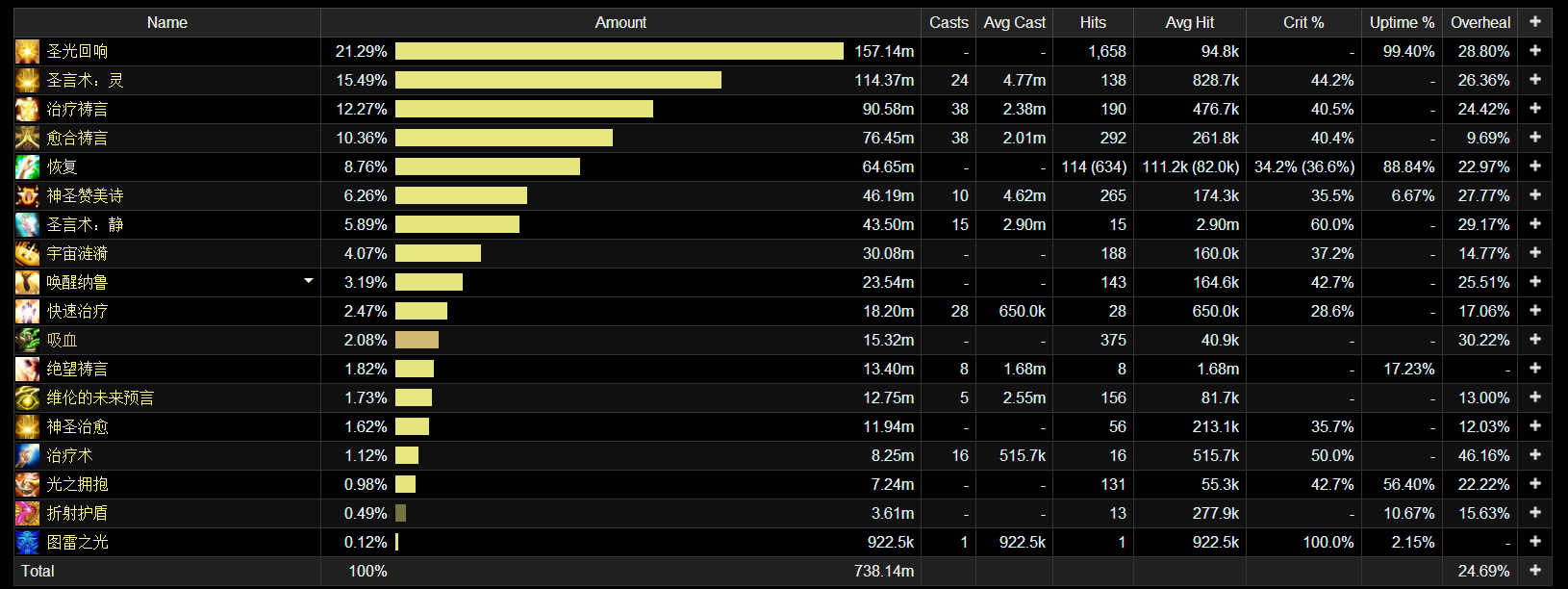The width and height of the screenshot is (1568, 589).
Task: Expand the 治疗祷言 row details
Action: (1534, 109)
